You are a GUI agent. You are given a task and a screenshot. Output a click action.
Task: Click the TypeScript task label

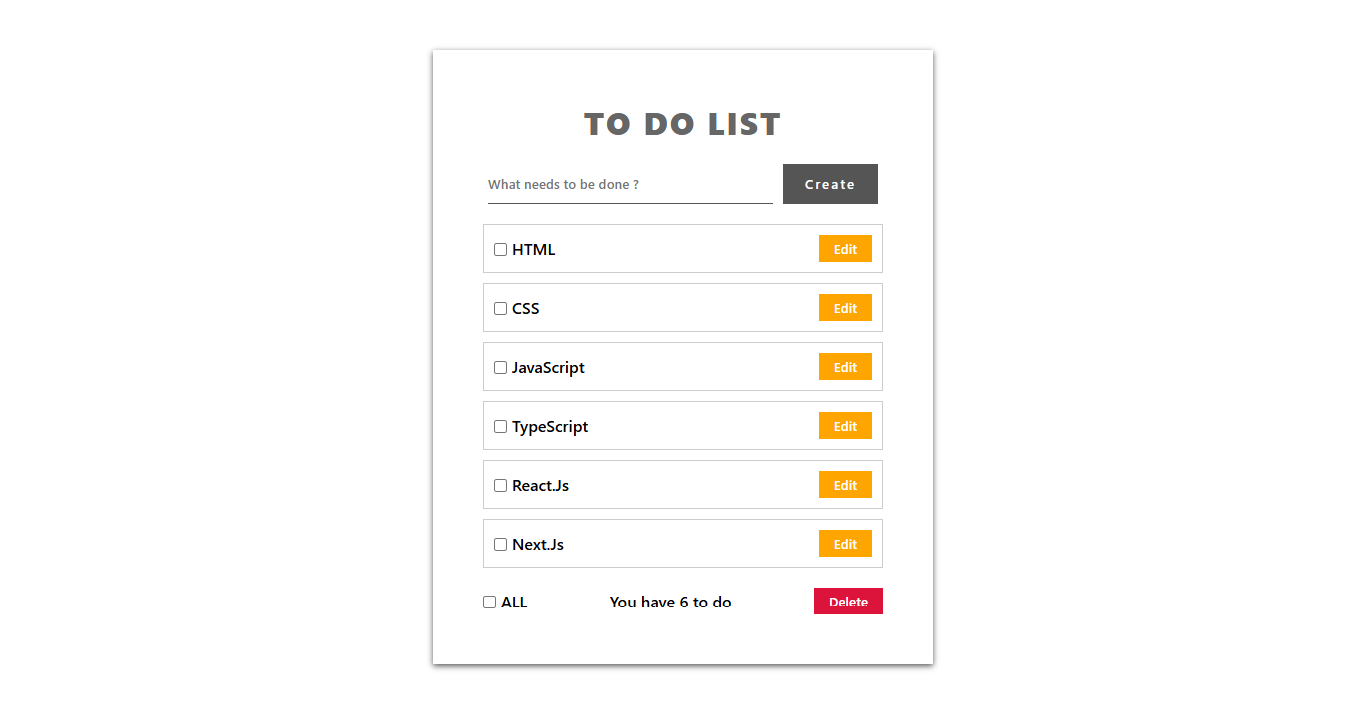[x=550, y=427]
